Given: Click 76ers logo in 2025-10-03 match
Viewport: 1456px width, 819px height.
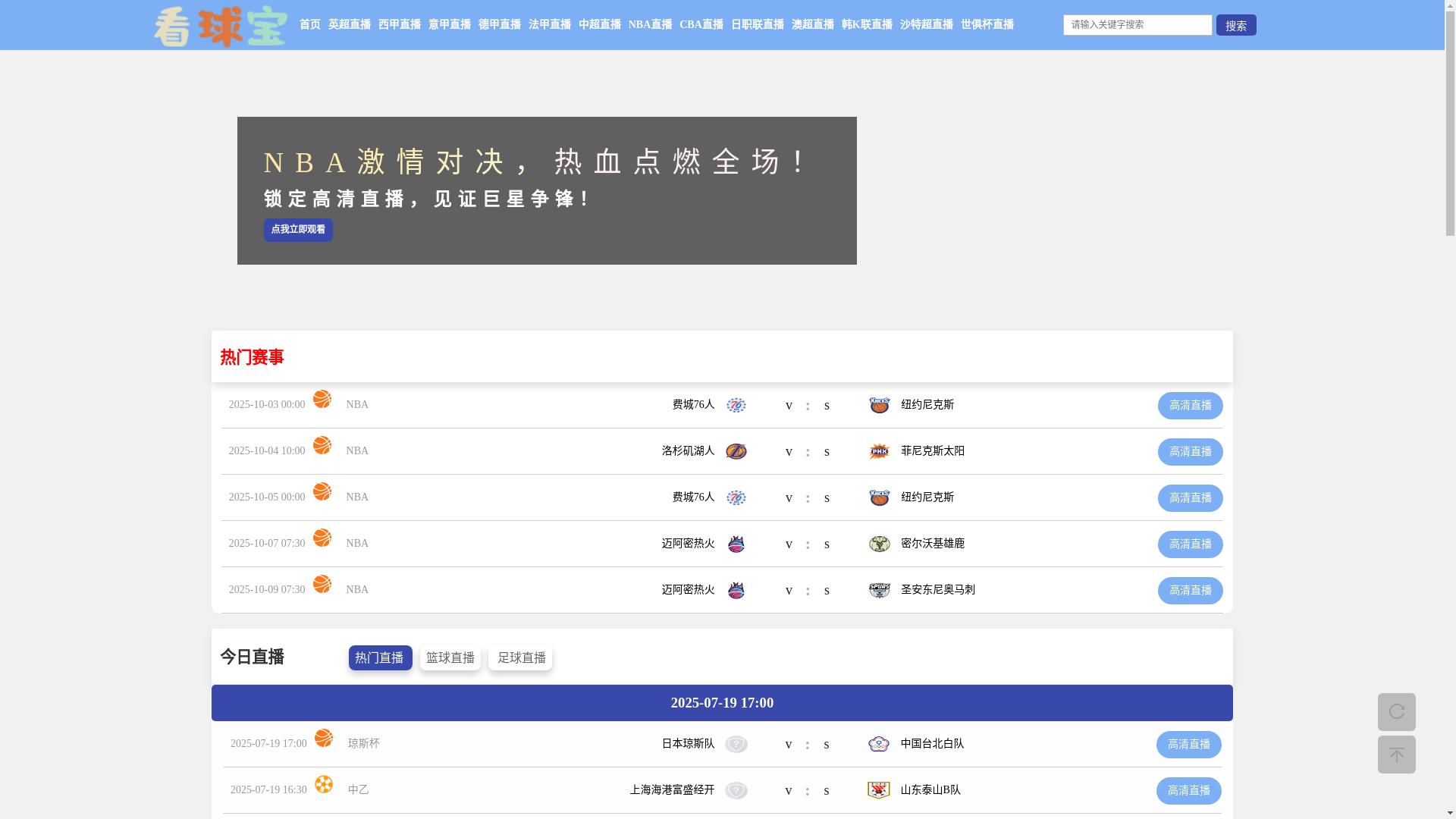Looking at the screenshot, I should coord(736,405).
